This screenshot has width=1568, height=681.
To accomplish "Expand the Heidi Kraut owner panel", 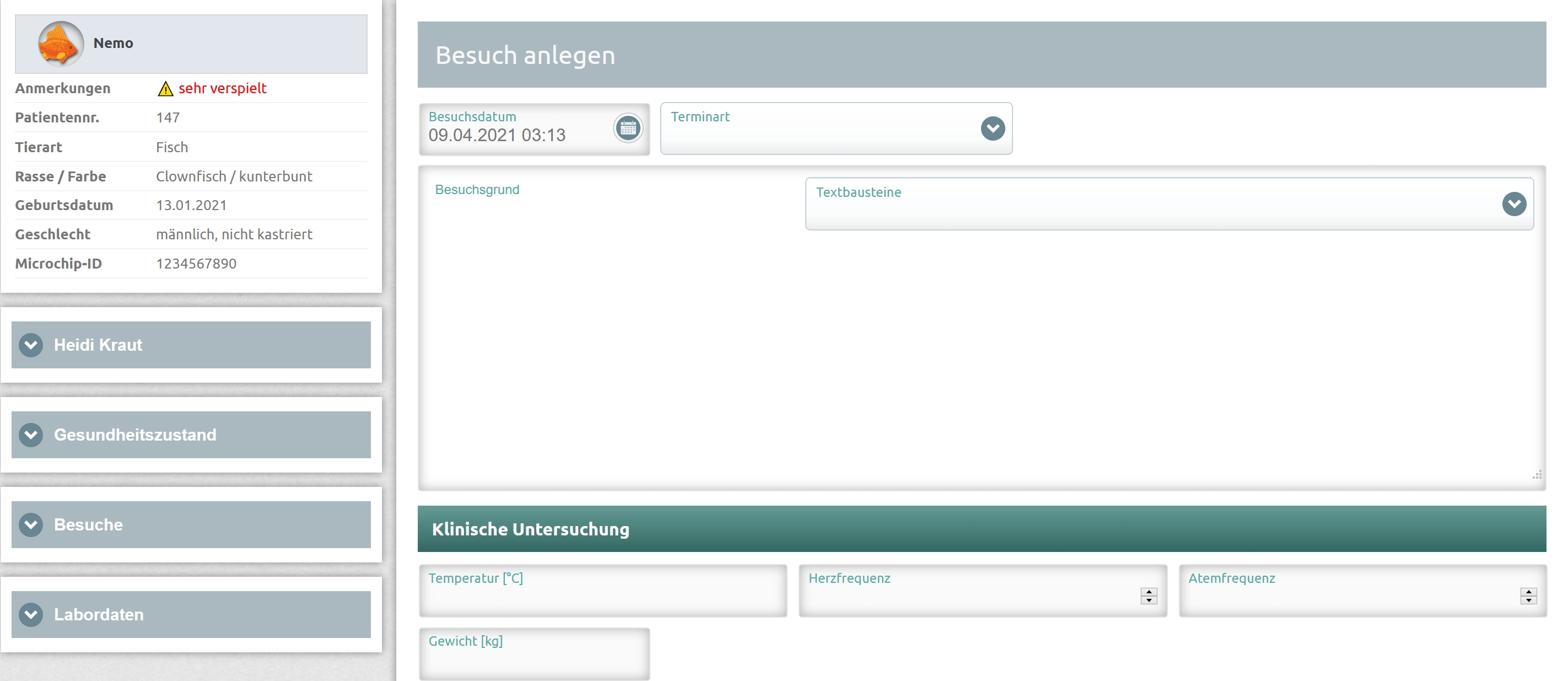I will tap(31, 345).
